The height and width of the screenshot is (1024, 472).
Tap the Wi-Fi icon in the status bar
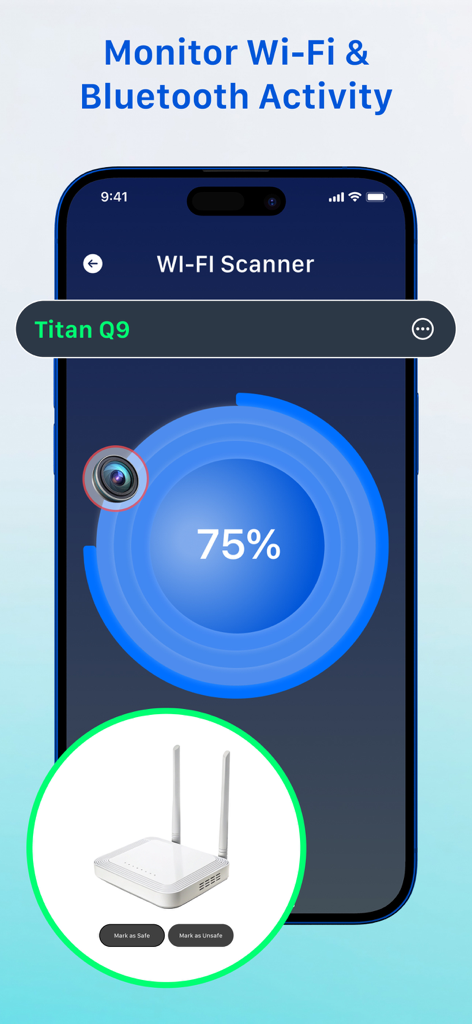click(354, 197)
